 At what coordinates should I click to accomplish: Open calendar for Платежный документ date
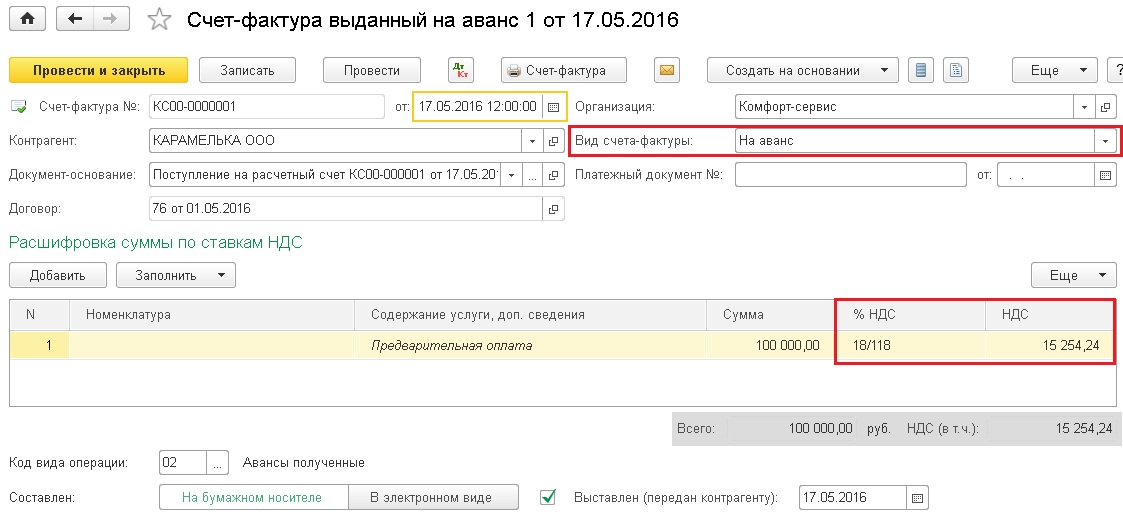click(x=1105, y=175)
